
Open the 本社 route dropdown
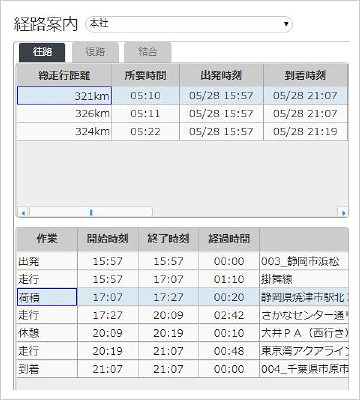(x=189, y=24)
